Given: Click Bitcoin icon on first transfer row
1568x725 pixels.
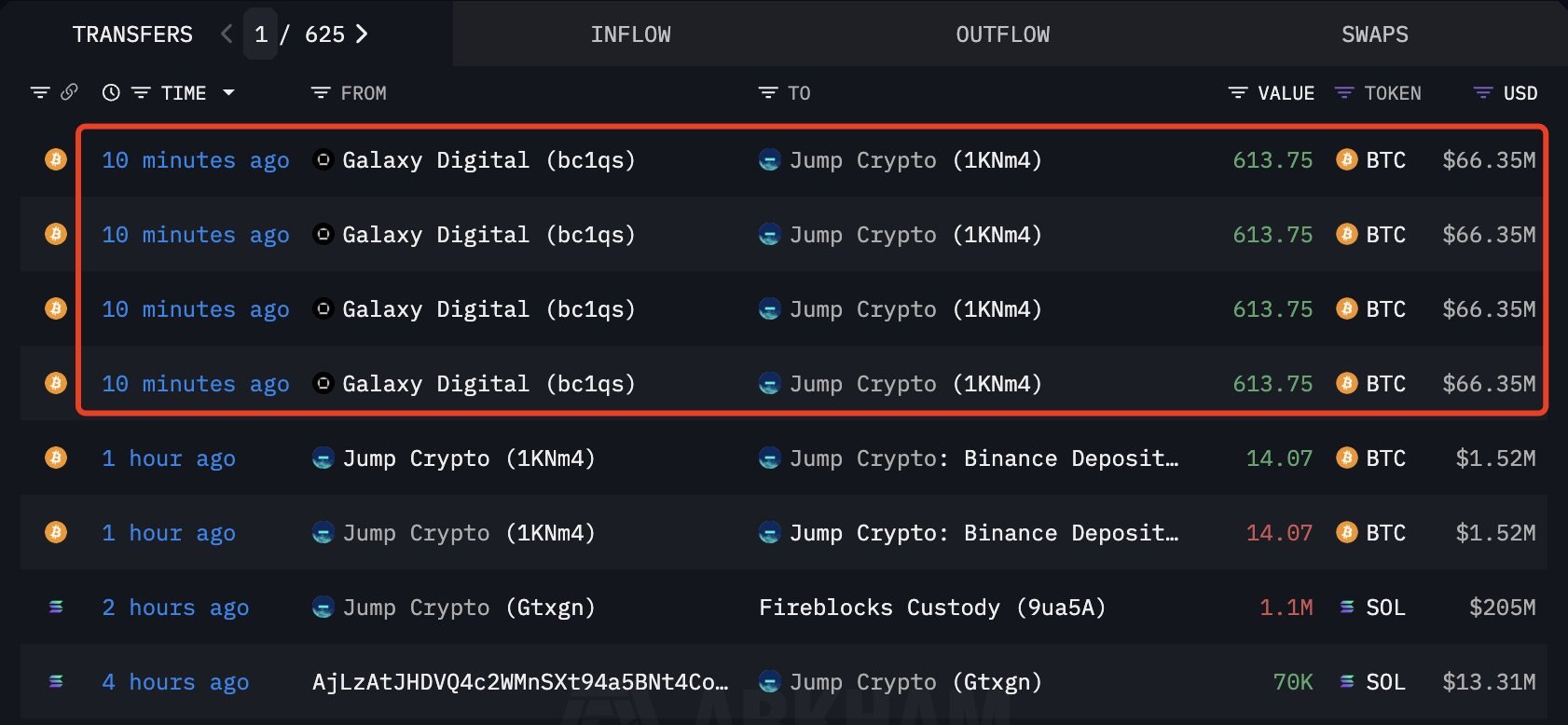Looking at the screenshot, I should point(56,159).
